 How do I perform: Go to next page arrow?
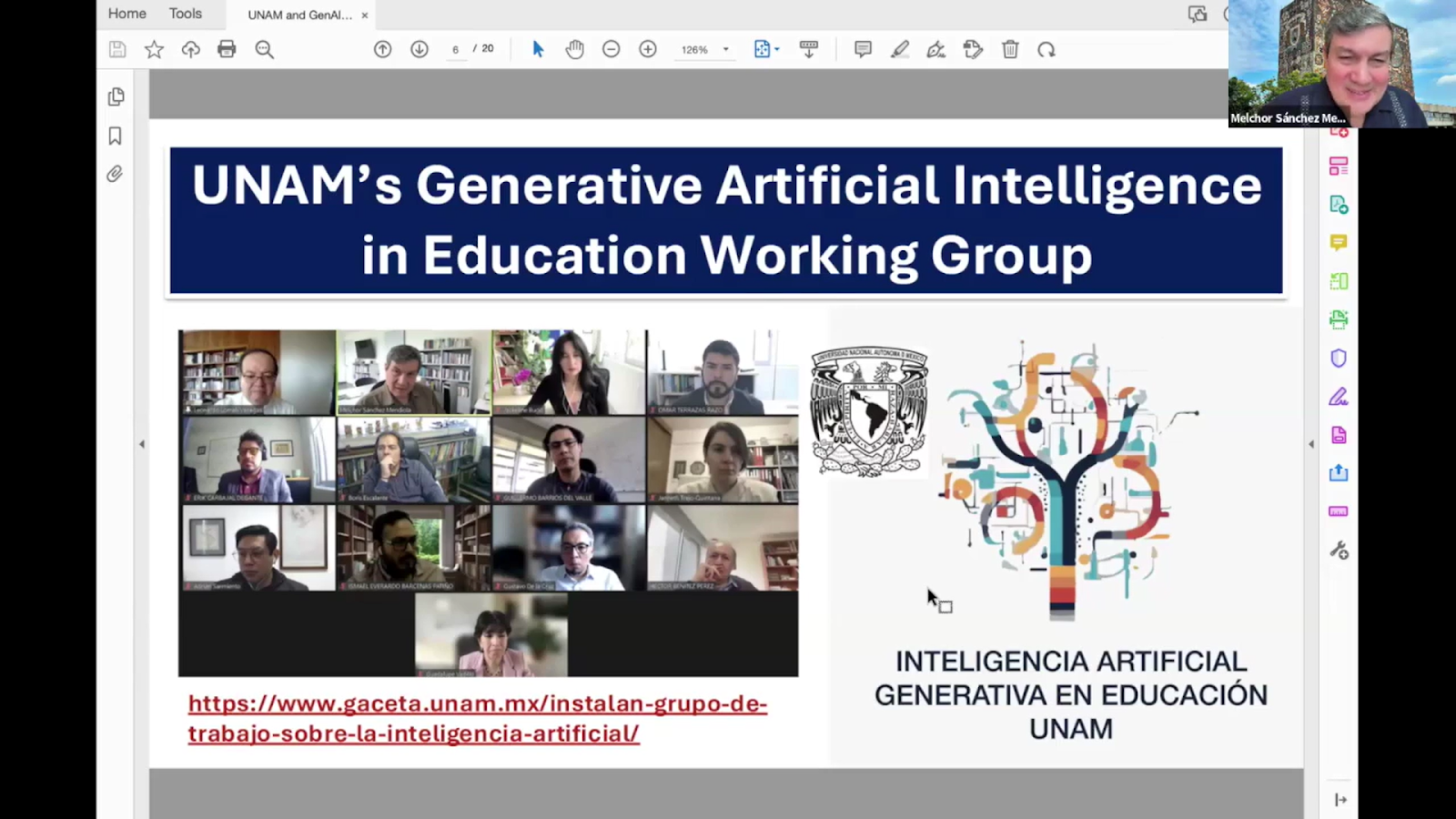(x=420, y=49)
